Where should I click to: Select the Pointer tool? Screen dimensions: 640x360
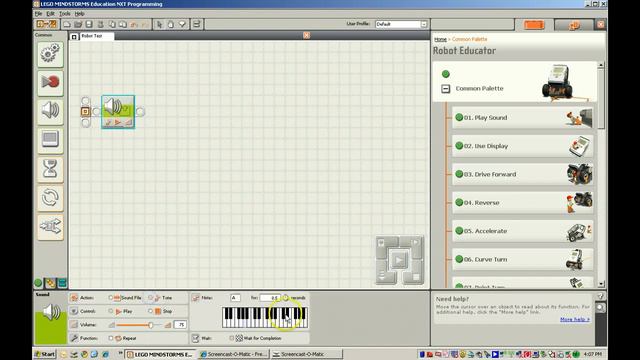pos(160,24)
